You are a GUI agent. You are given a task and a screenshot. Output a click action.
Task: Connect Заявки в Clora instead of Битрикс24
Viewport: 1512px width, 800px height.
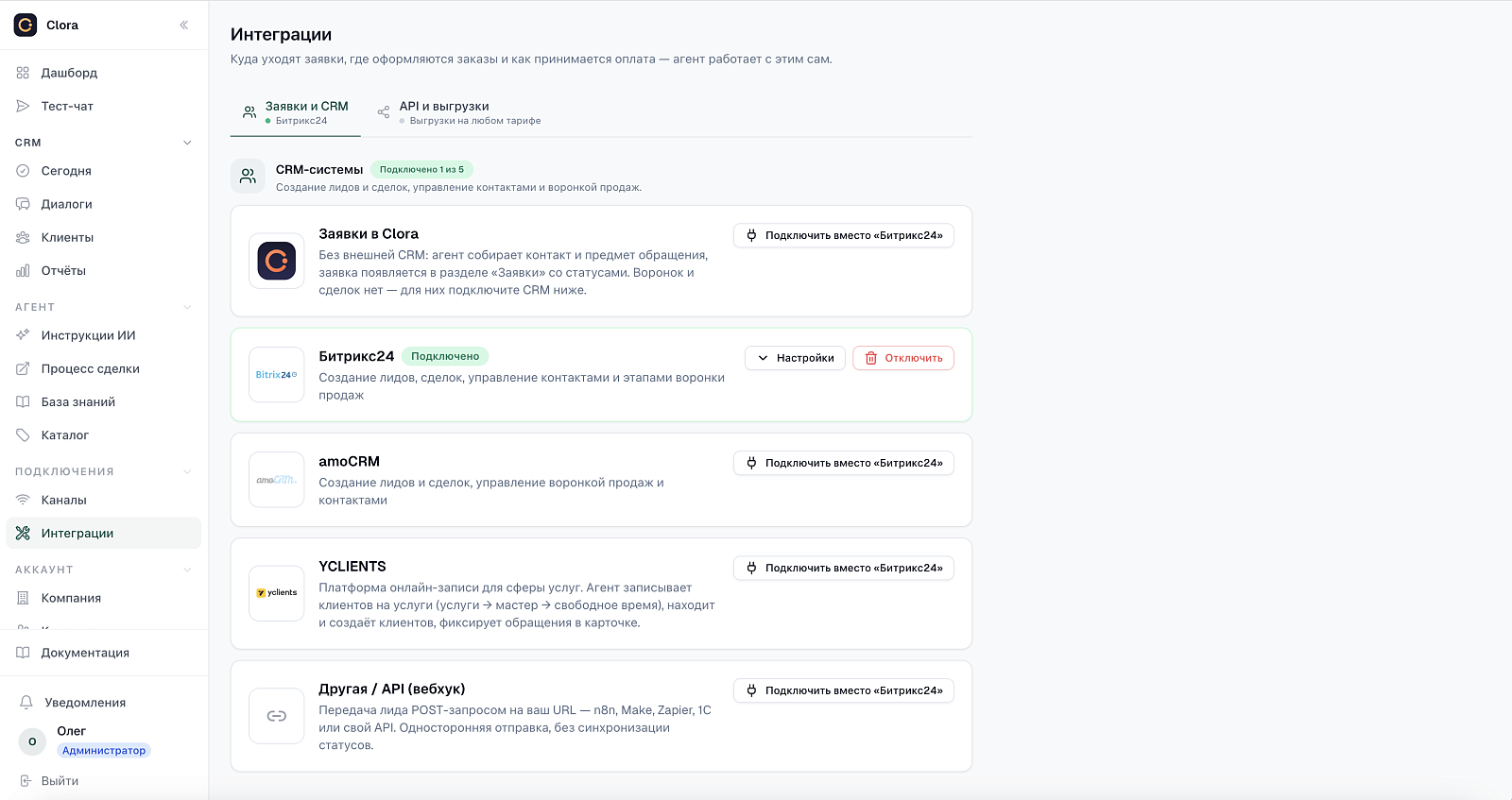844,235
